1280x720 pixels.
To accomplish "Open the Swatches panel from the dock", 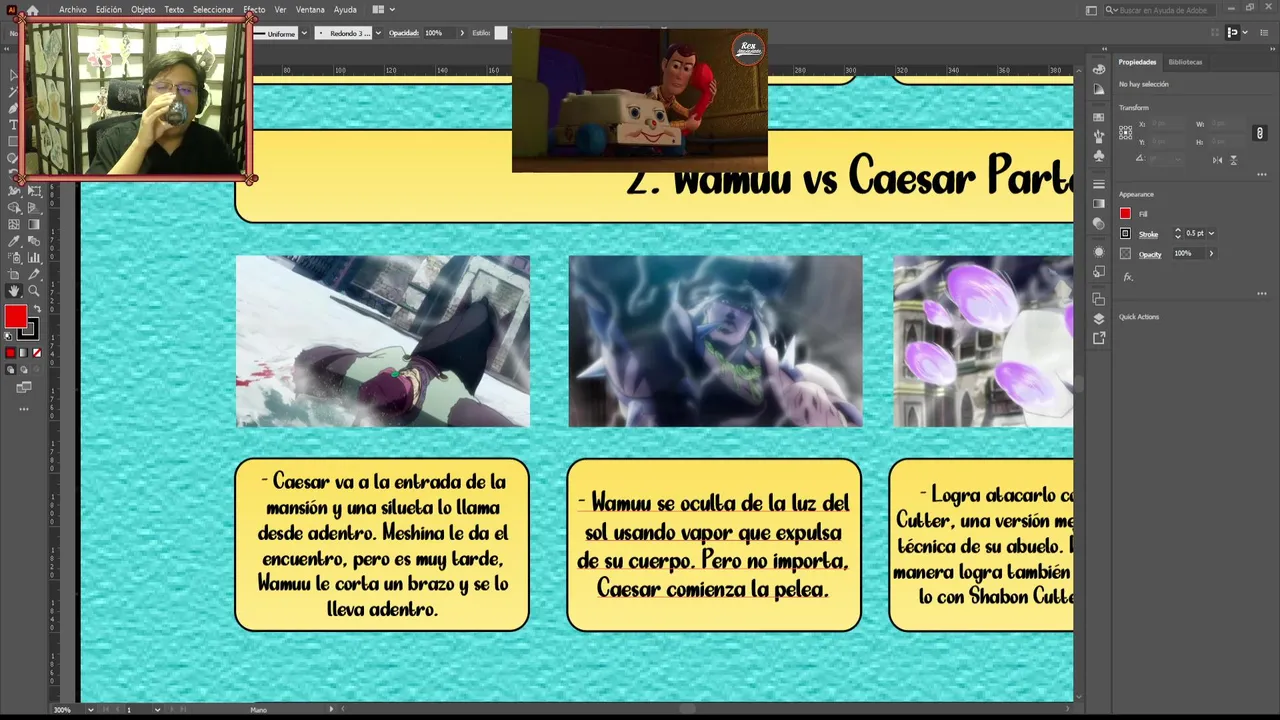I will pos(1099,117).
